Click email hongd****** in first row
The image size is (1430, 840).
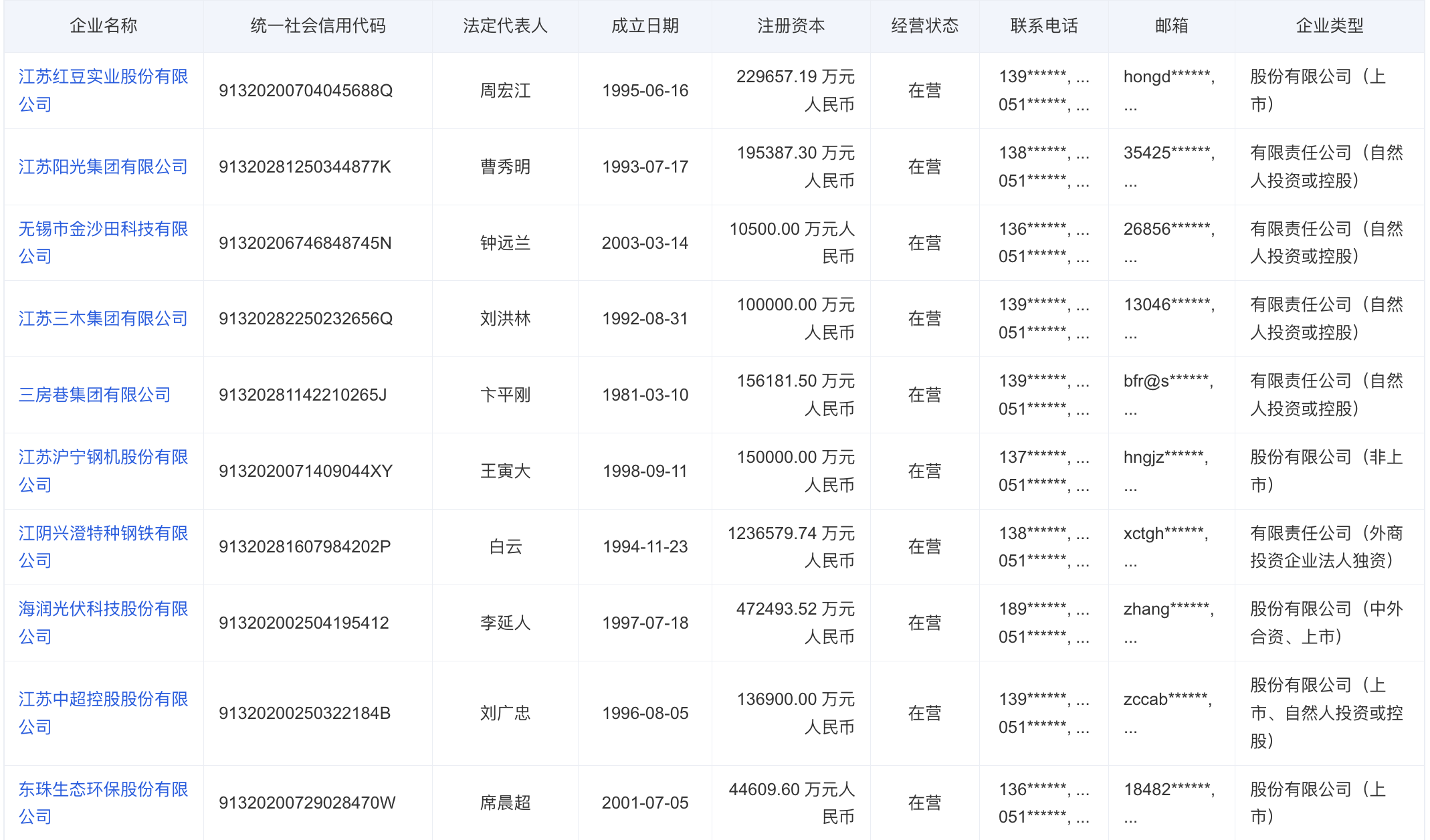pyautogui.click(x=1169, y=90)
